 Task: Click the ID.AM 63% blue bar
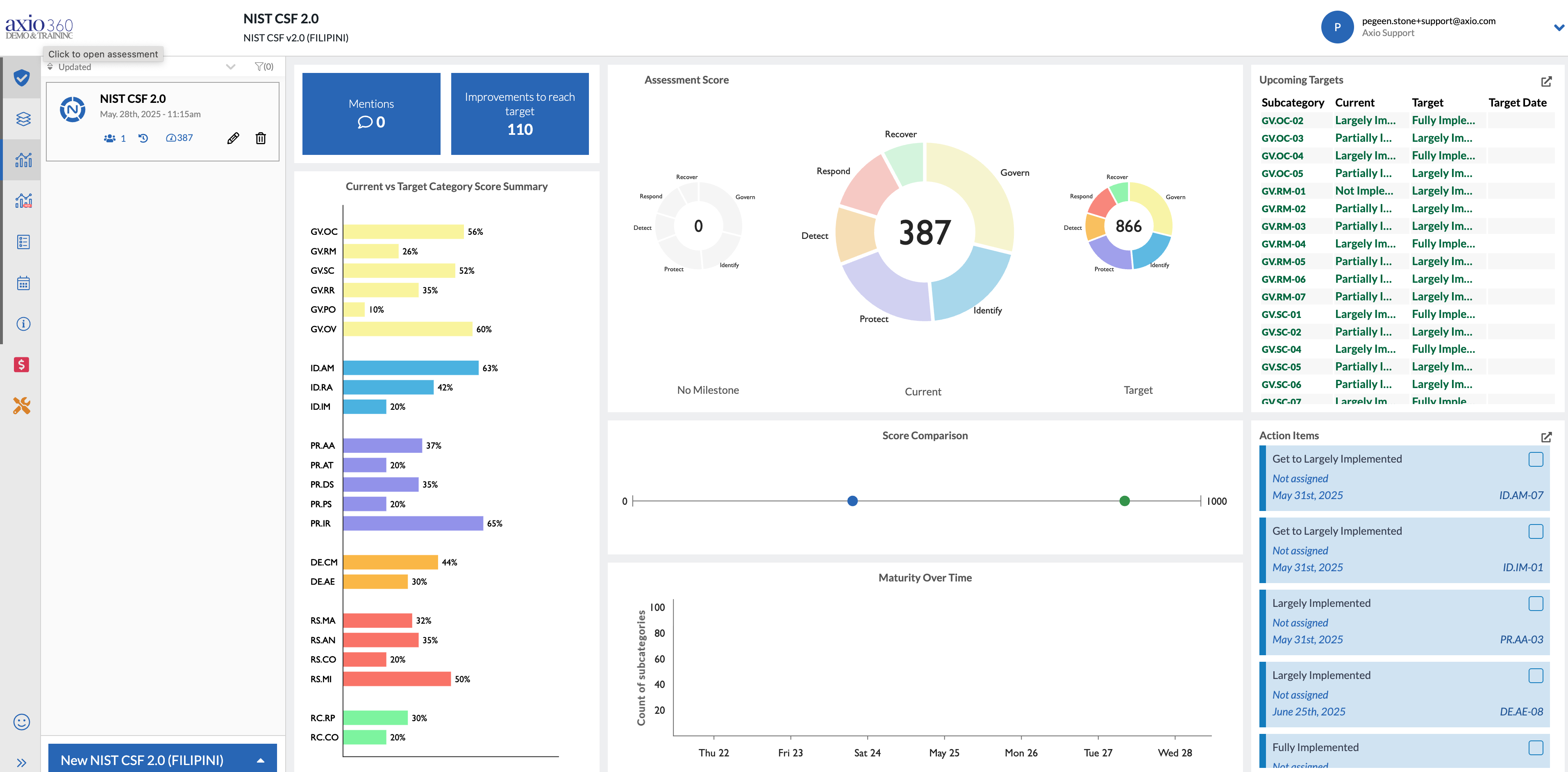pyautogui.click(x=411, y=368)
